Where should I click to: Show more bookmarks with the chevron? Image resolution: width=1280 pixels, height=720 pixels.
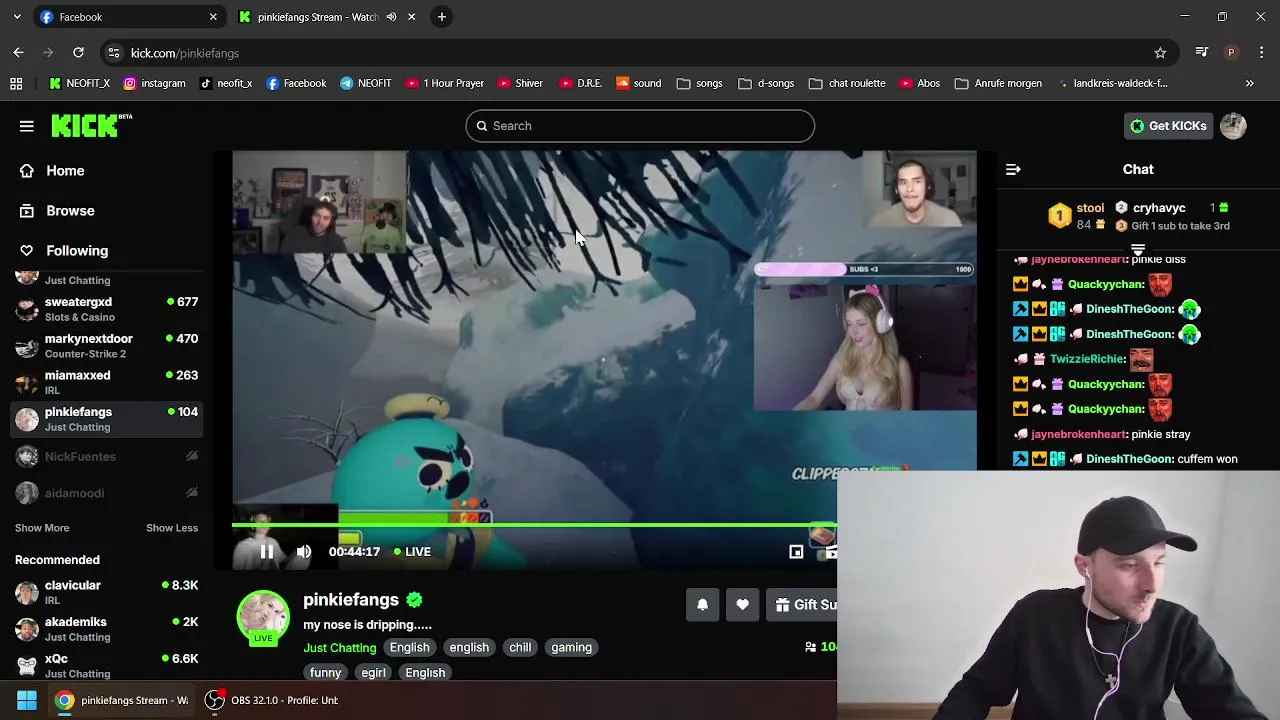(1250, 84)
